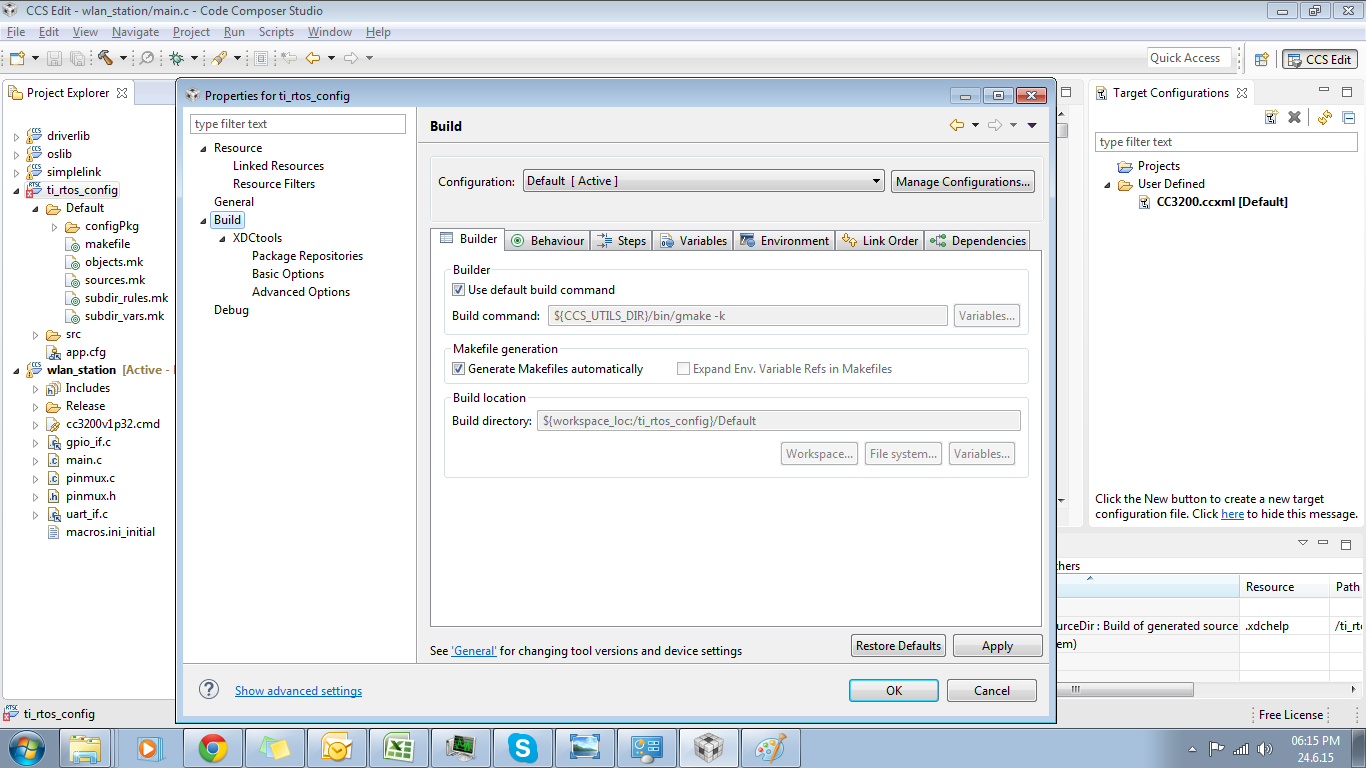Image resolution: width=1372 pixels, height=784 pixels.
Task: Click Restore Defaults button
Action: tap(898, 646)
